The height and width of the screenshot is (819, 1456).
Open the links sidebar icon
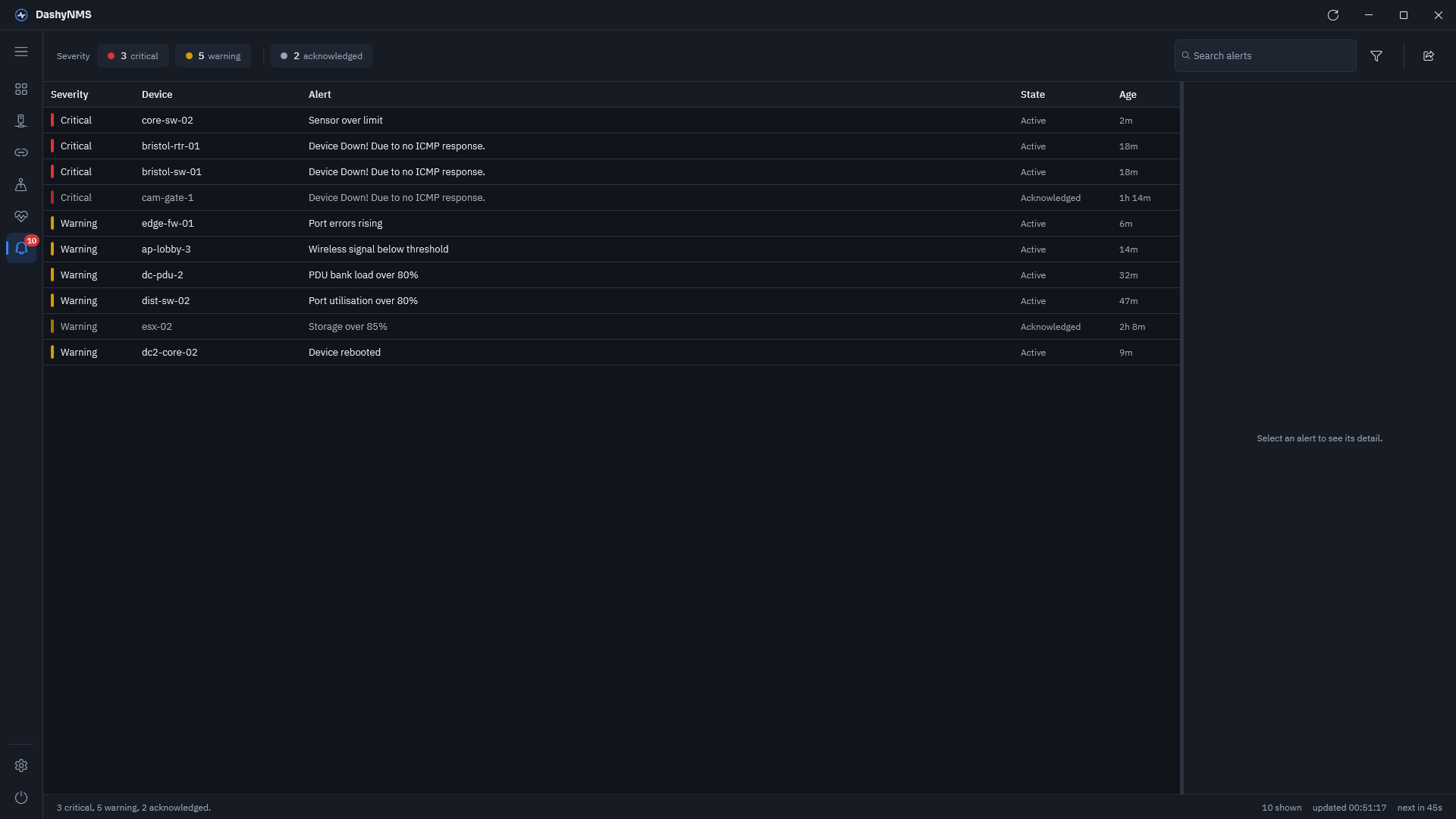pos(21,152)
